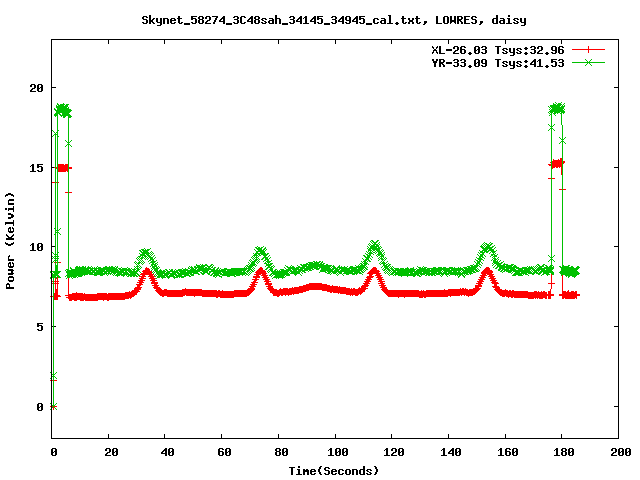The height and width of the screenshot is (480, 640).
Task: Click the x-axis tick label 200
Action: point(620,452)
